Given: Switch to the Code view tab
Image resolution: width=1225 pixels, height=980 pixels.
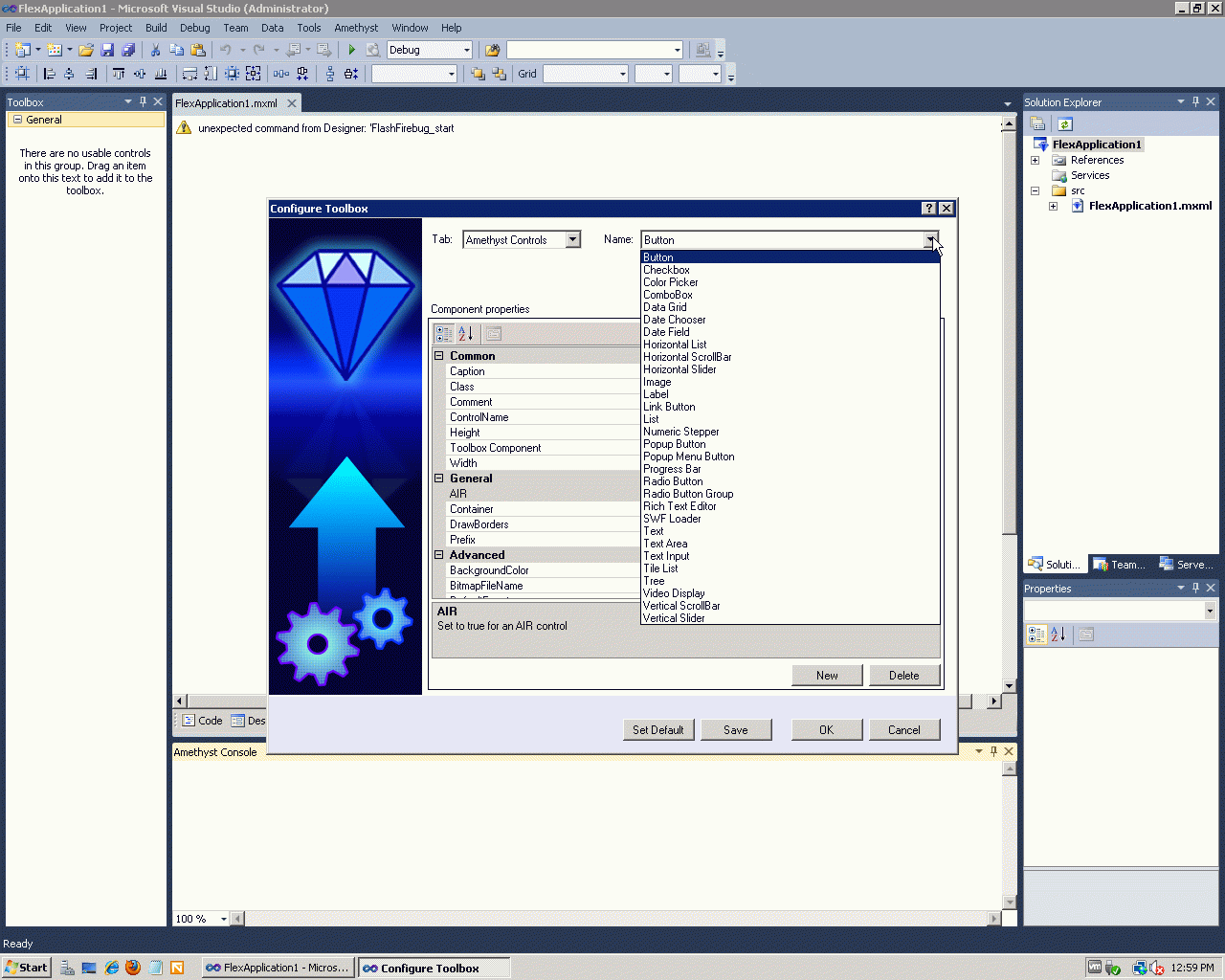Looking at the screenshot, I should click(x=202, y=721).
